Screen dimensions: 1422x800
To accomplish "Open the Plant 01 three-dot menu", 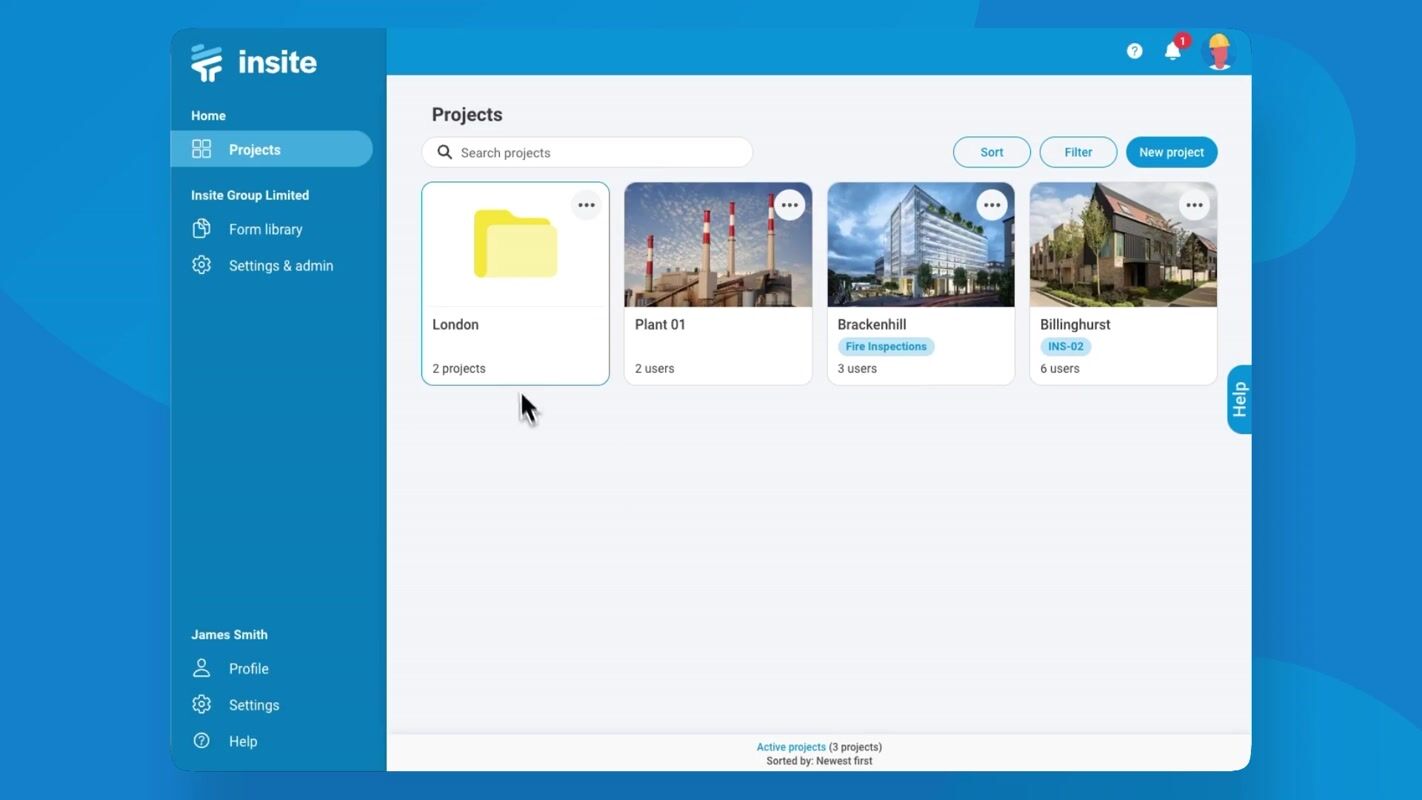I will coord(789,205).
